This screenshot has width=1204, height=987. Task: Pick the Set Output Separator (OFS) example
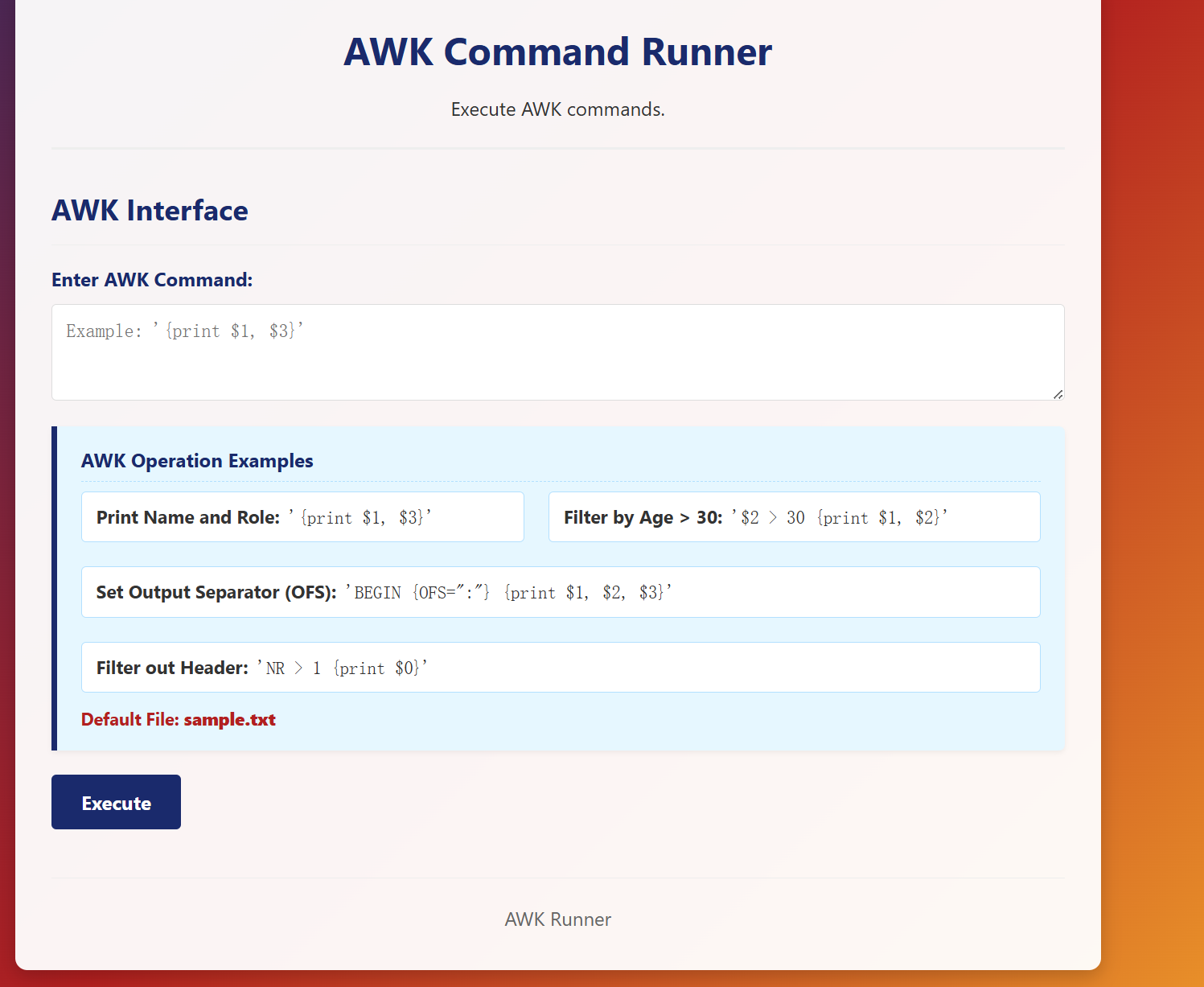click(x=561, y=592)
